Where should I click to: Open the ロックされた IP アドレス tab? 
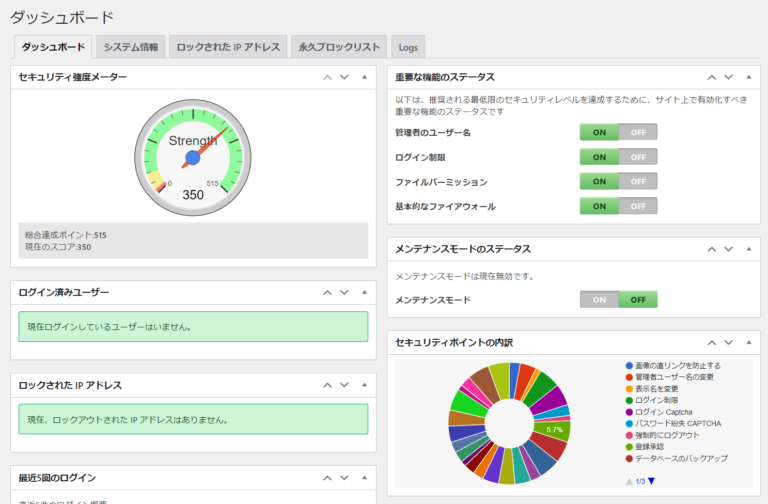[x=228, y=47]
